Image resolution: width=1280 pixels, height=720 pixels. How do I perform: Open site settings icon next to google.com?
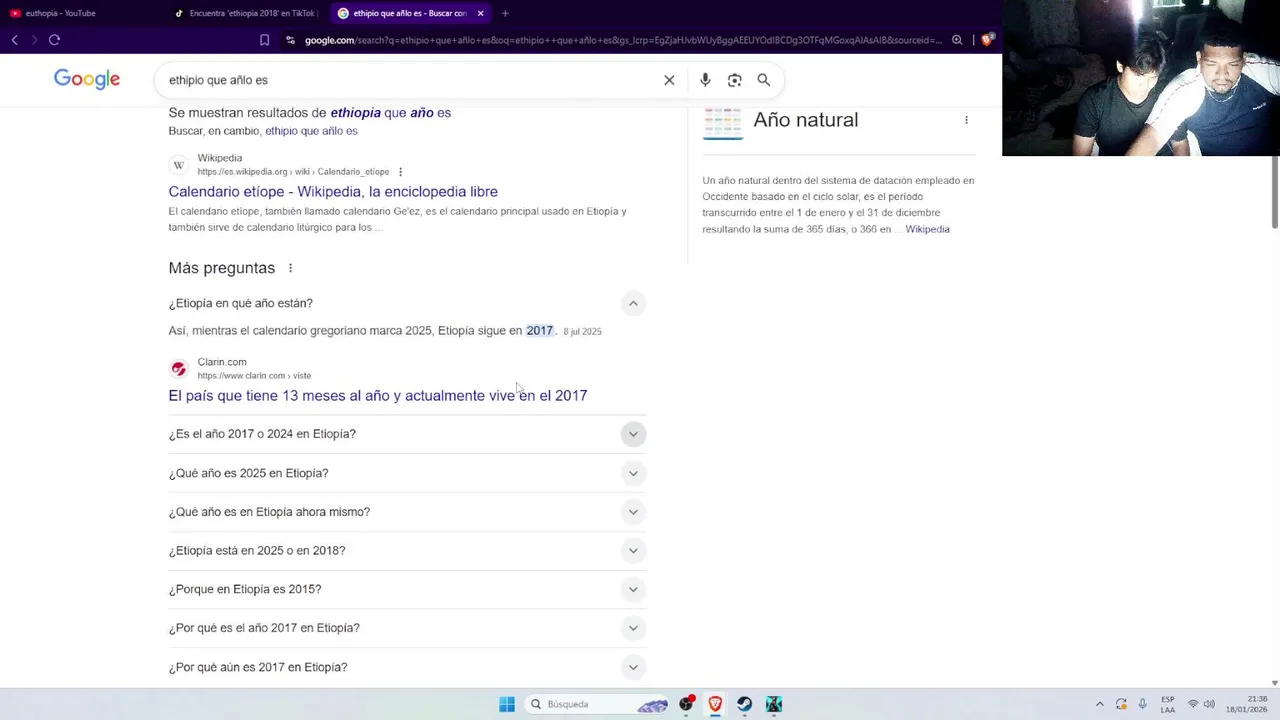pyautogui.click(x=290, y=40)
